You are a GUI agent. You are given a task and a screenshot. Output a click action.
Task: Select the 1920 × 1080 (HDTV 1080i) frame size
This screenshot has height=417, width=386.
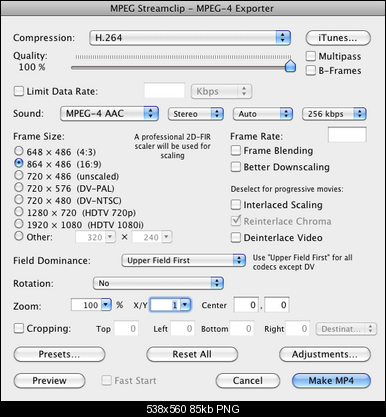tap(19, 223)
